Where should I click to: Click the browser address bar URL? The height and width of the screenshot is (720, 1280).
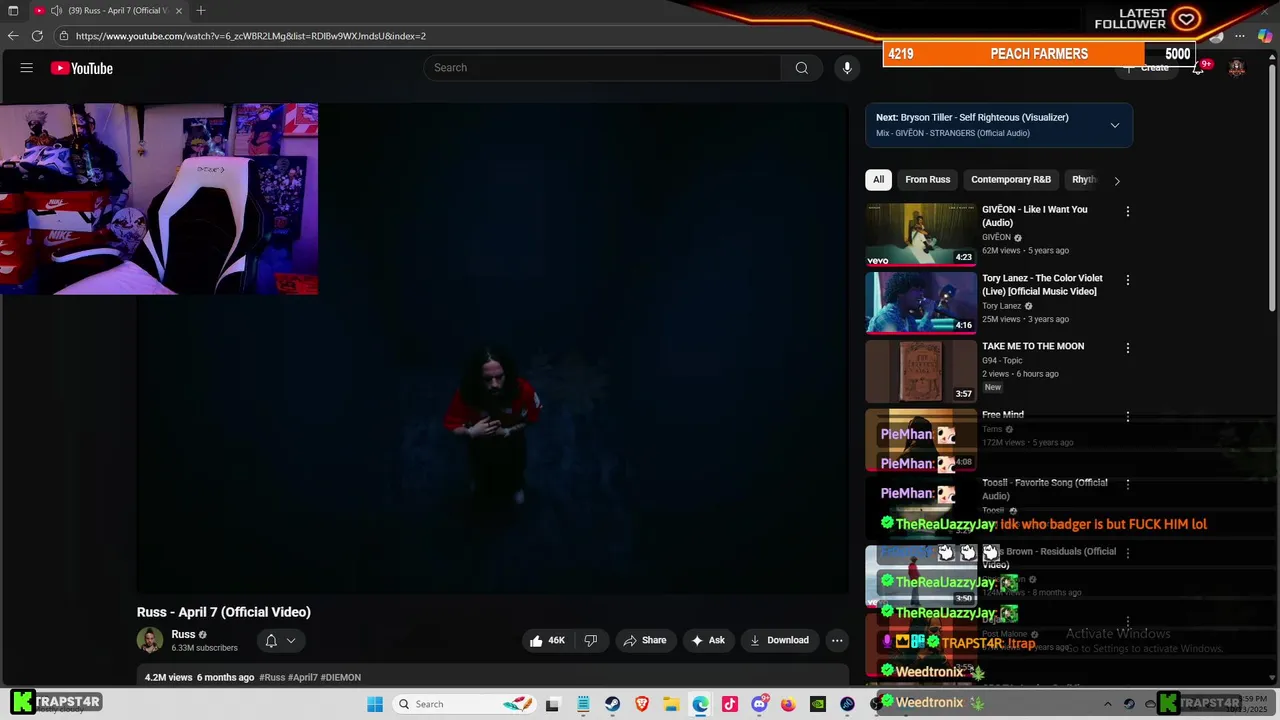250,36
